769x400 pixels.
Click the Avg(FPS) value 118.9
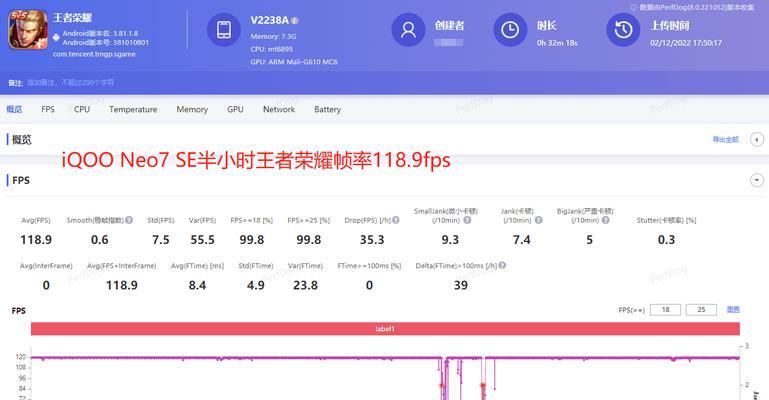(x=36, y=240)
